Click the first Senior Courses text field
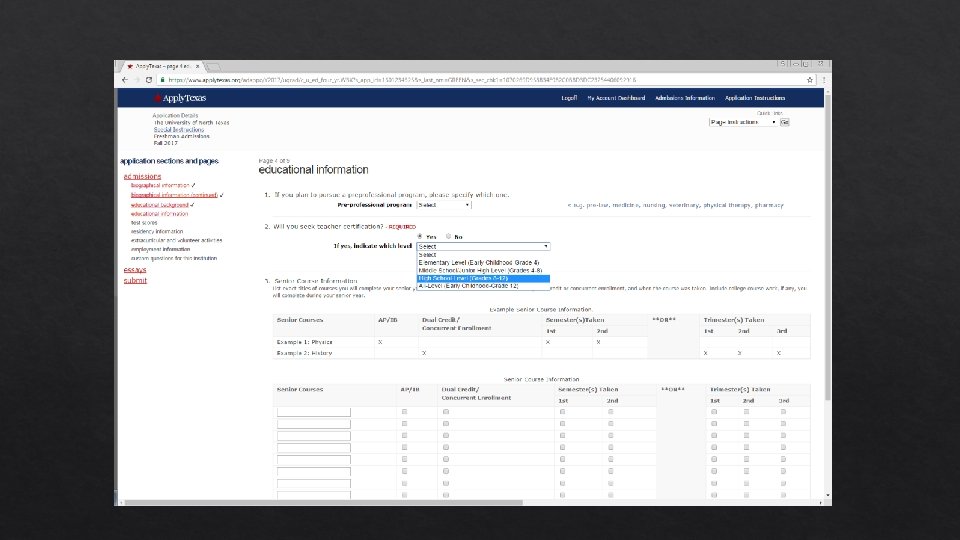Screen dimensions: 960x540 pos(313,412)
